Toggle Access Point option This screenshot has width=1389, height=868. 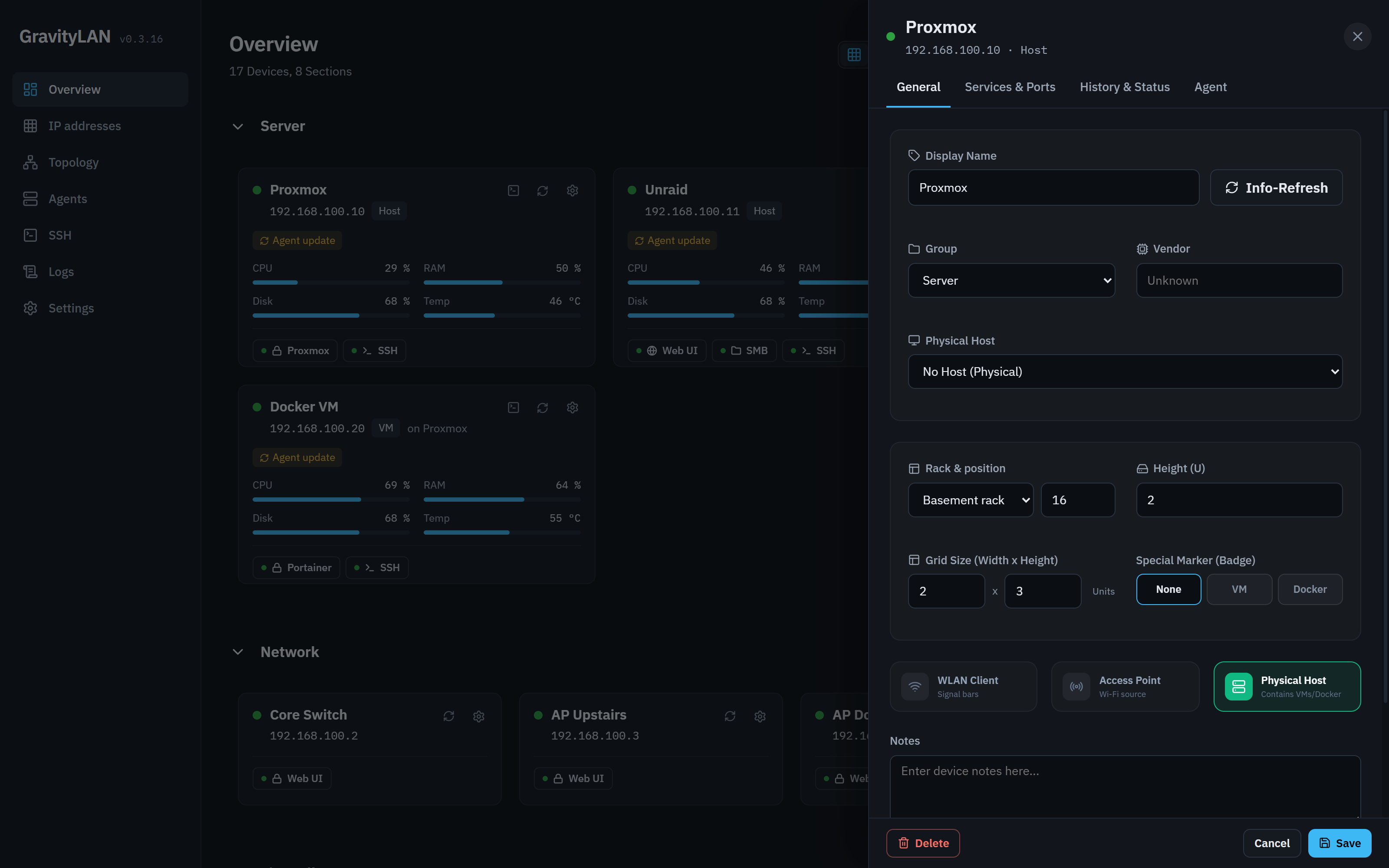(1125, 687)
